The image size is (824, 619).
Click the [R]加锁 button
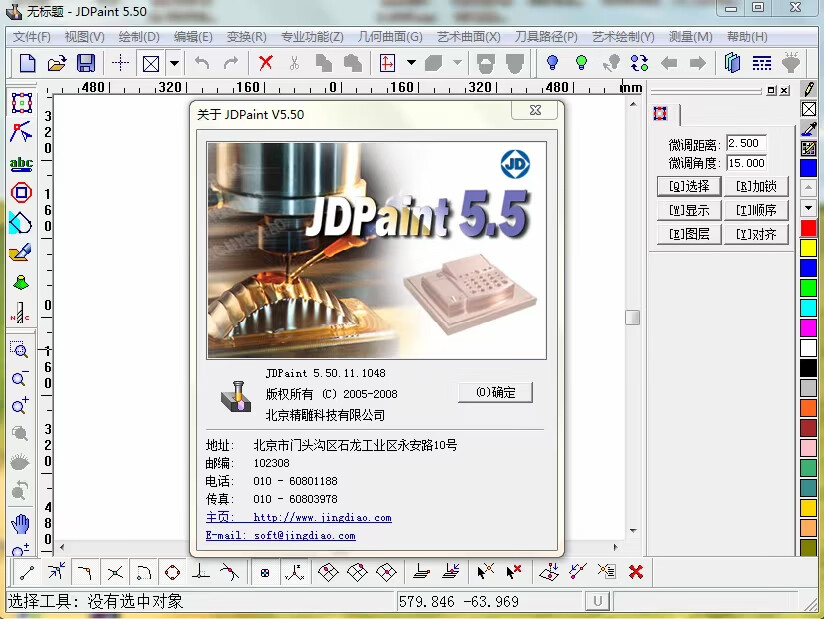[x=756, y=186]
